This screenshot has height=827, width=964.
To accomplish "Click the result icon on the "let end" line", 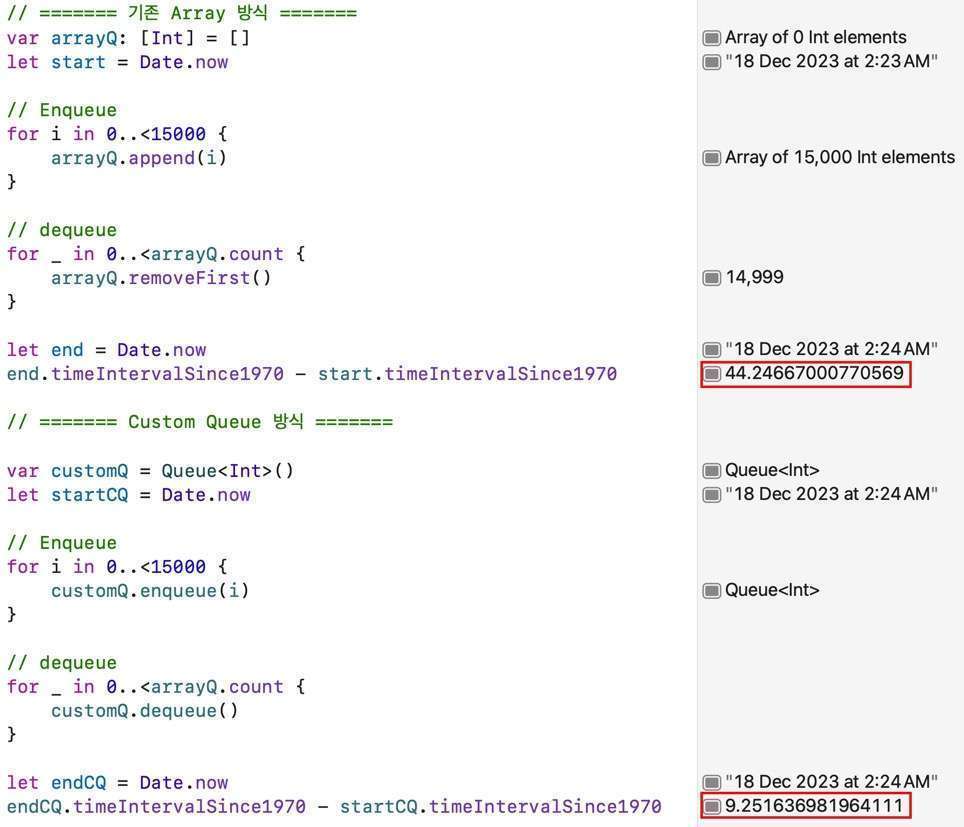I will coord(712,350).
